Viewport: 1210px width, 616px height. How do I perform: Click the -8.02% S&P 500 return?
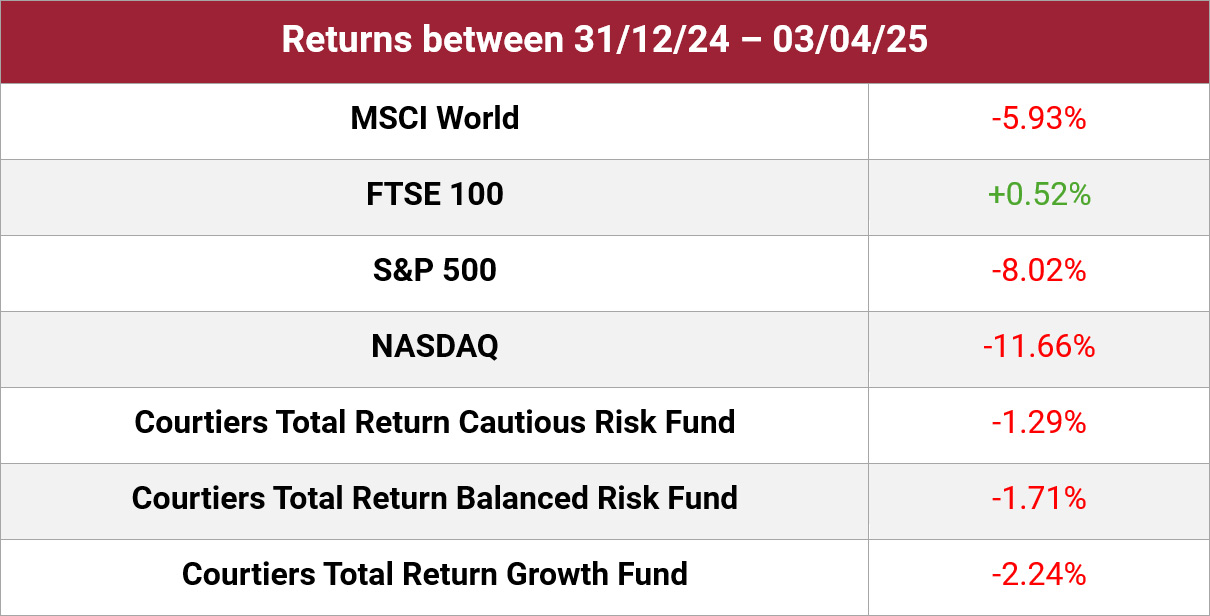click(x=1039, y=270)
